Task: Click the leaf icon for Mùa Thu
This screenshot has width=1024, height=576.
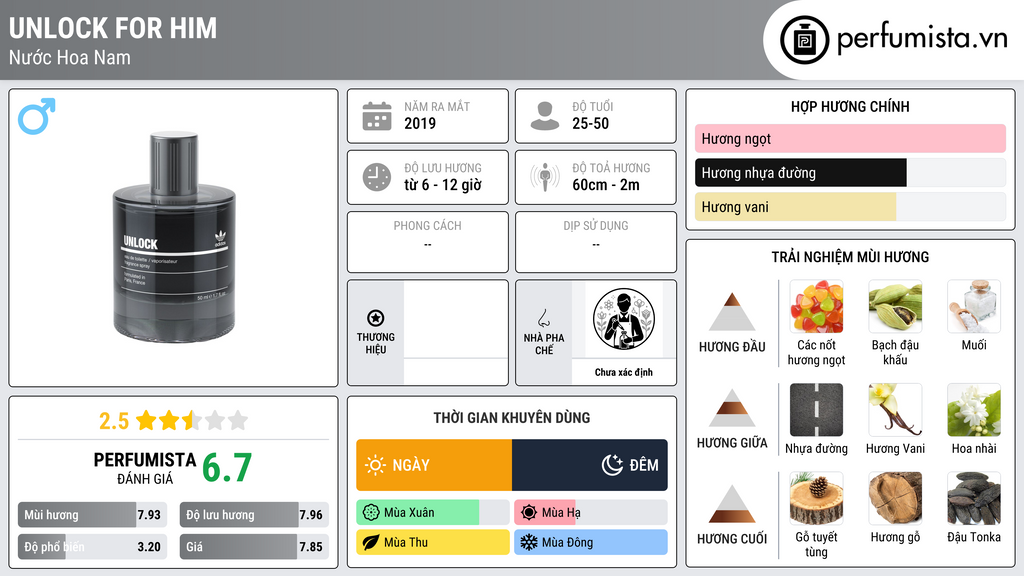Action: tap(371, 543)
